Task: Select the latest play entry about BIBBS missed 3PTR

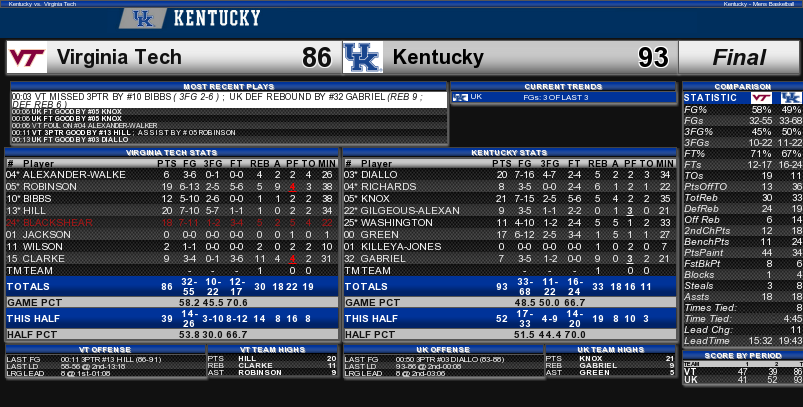Action: (x=229, y=100)
